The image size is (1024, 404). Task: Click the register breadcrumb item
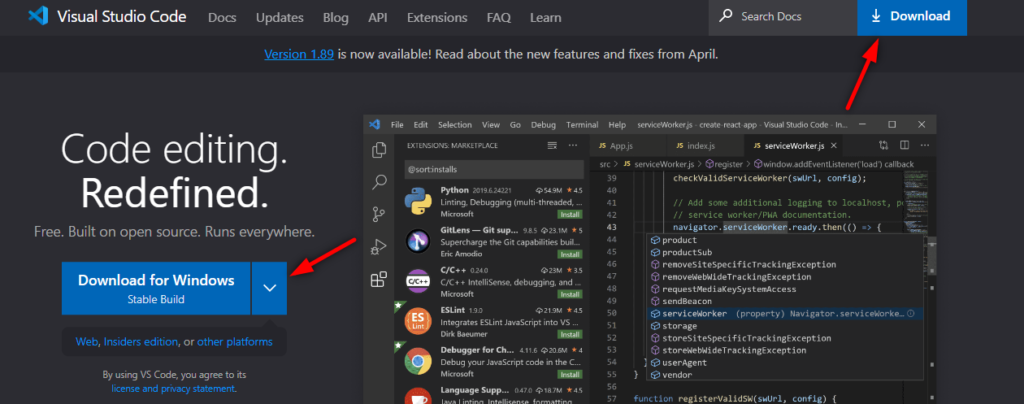coord(725,164)
